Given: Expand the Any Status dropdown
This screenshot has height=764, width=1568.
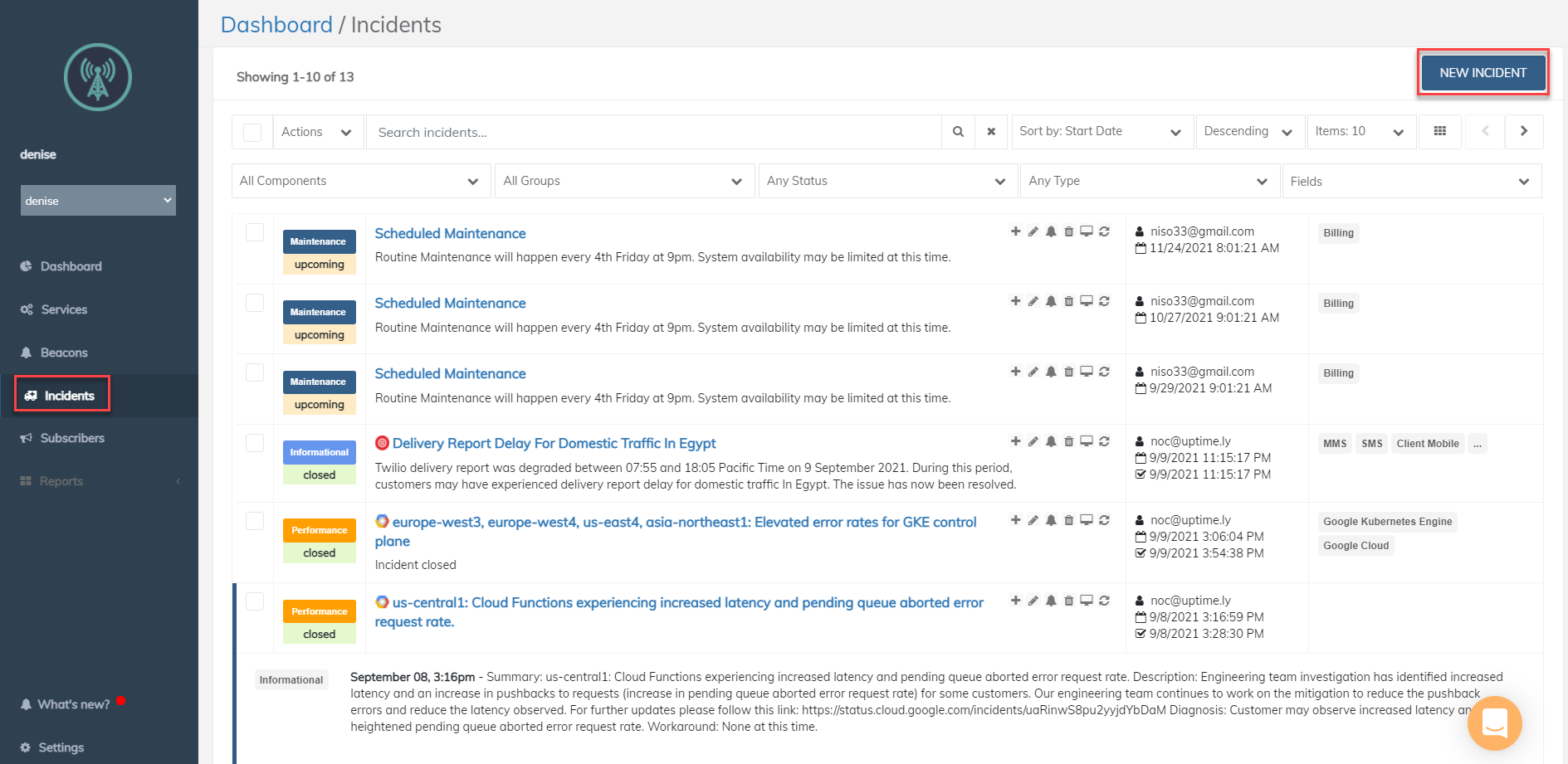Looking at the screenshot, I should point(887,181).
